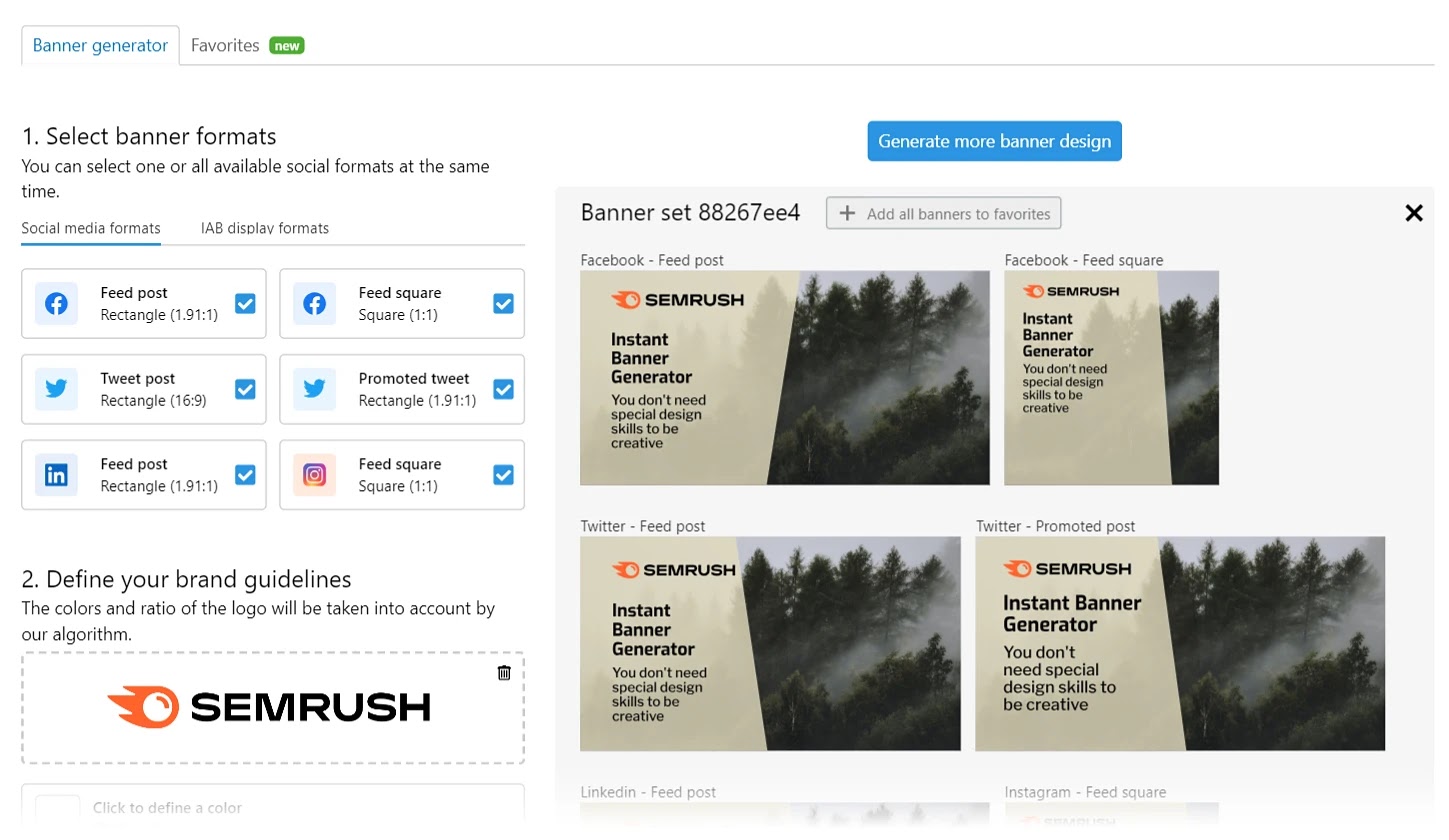Open the Twitter Promoted post banner preview
1449x840 pixels.
(x=1180, y=644)
